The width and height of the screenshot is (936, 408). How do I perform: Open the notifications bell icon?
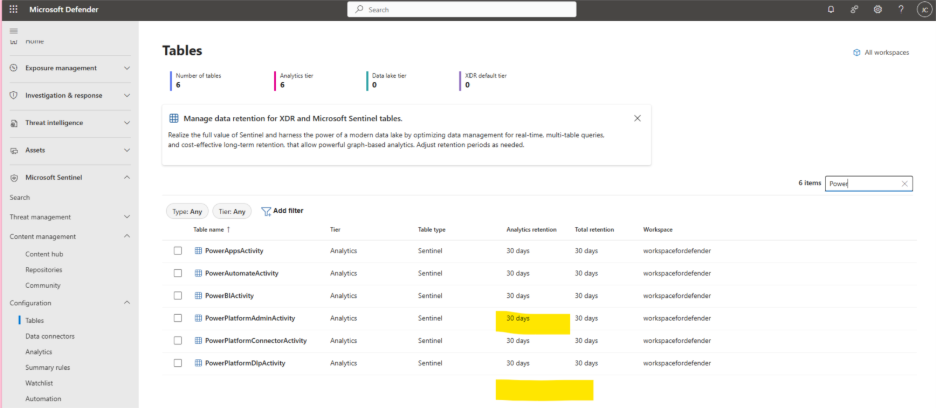click(831, 10)
